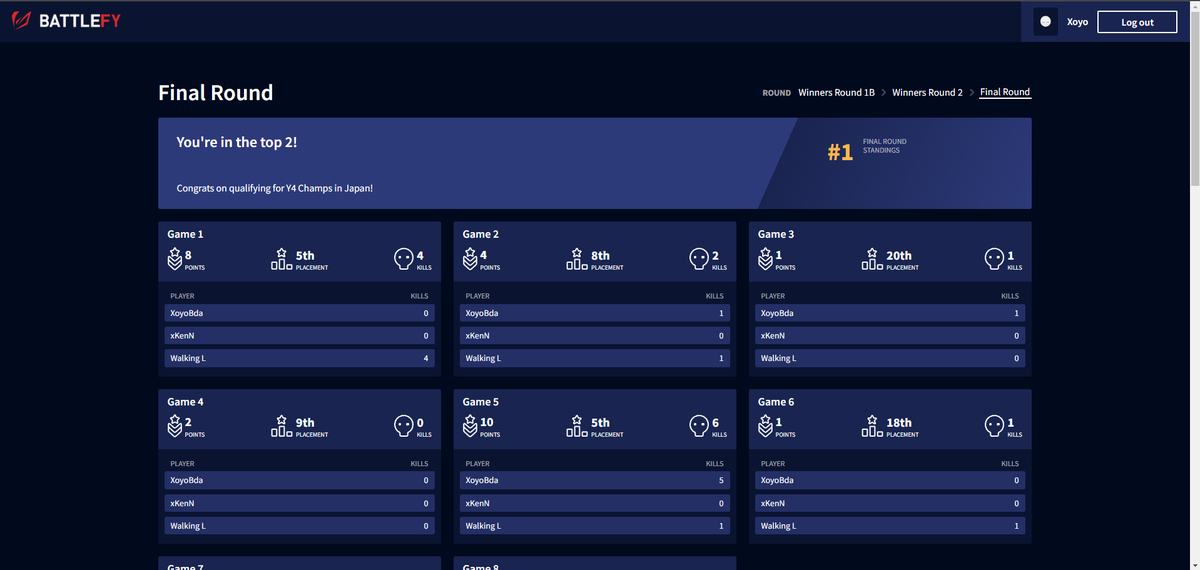Select XoyoBda row in Game 3
This screenshot has width=1200, height=570.
point(890,313)
